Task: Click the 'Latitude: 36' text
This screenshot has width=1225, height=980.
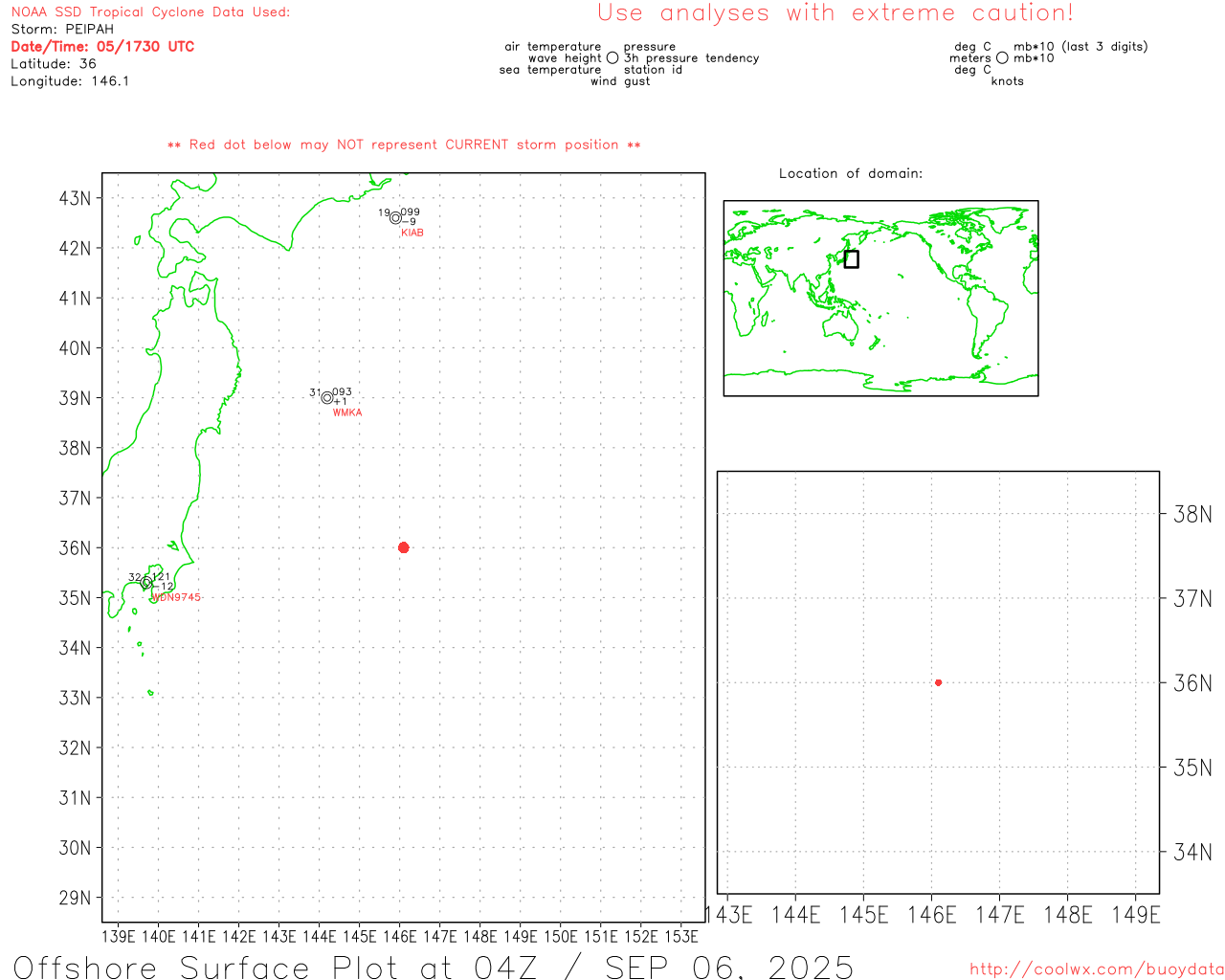Action: click(x=54, y=64)
